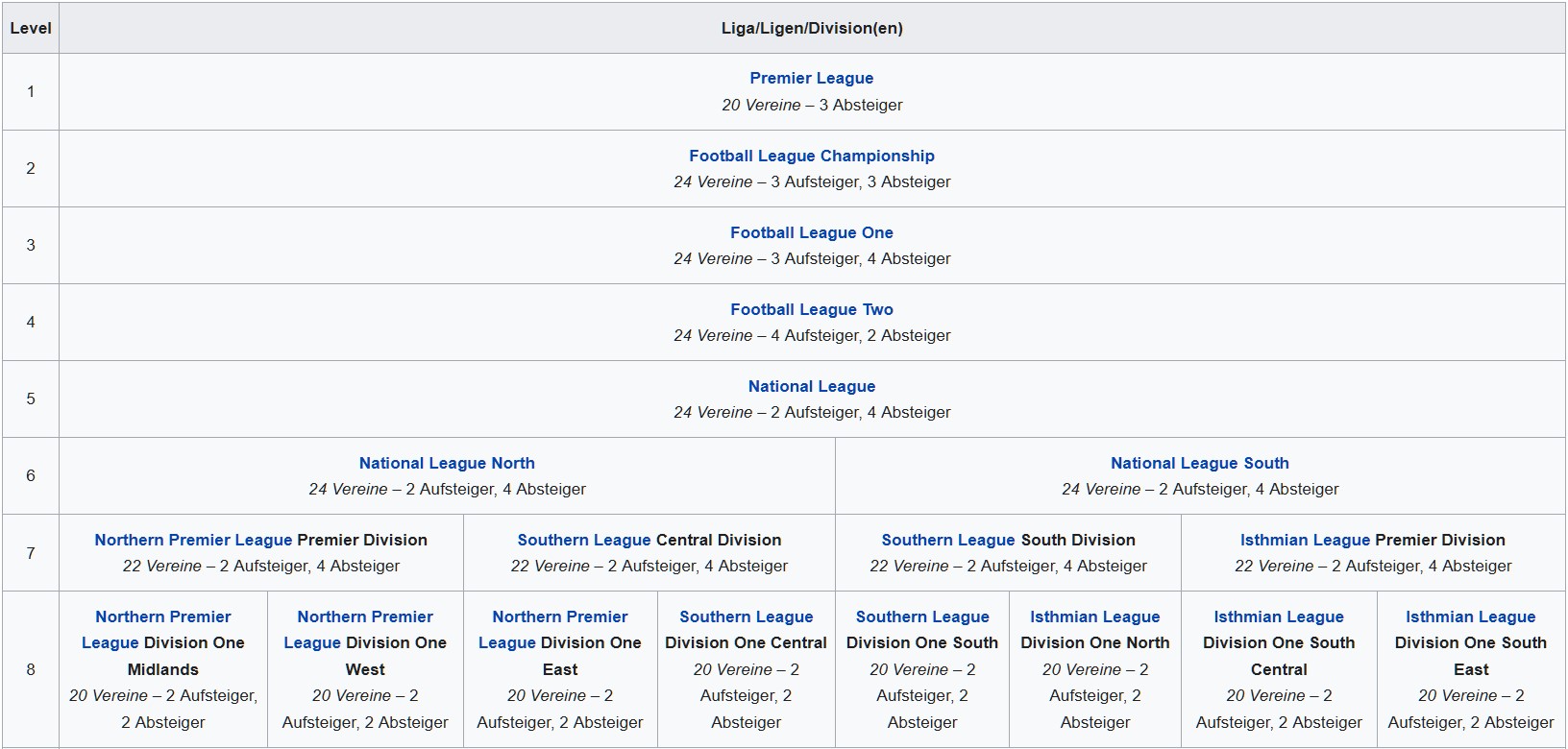Click Northern Premier League link for Division One West
Viewport: 1568px width, 749px height.
click(x=364, y=616)
